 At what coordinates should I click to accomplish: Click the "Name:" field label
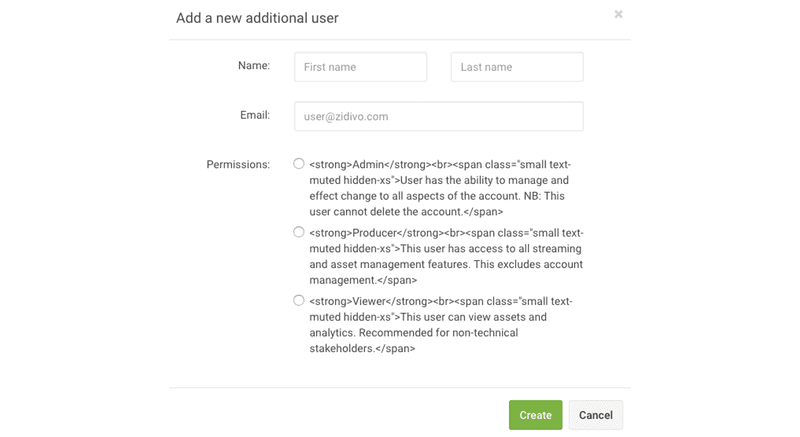[x=254, y=66]
